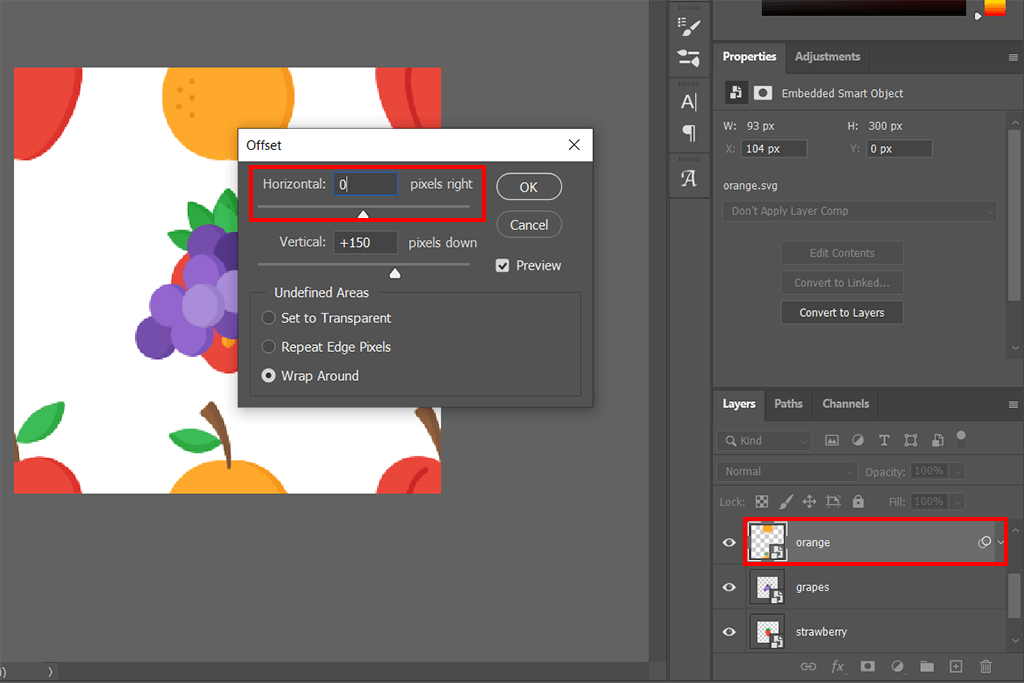The image size is (1024, 683).
Task: Switch to the Channels tab
Action: 846,404
